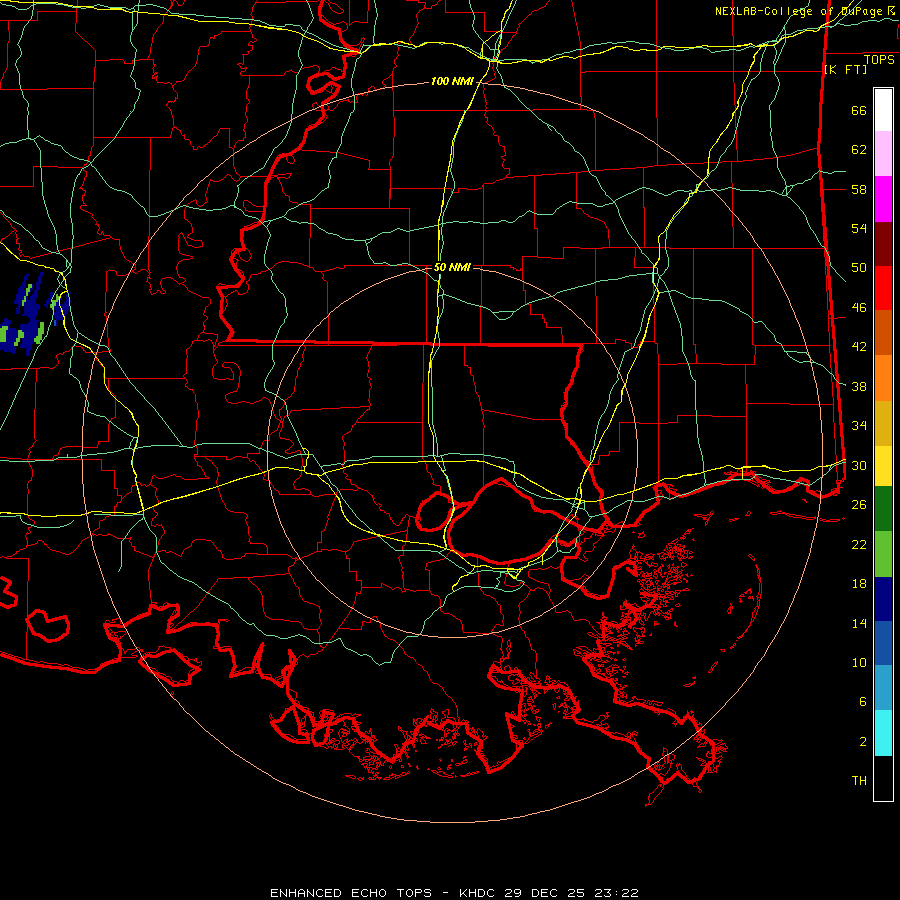Viewport: 900px width, 900px height.
Task: Select the bright orange legend swatch
Action: (883, 378)
